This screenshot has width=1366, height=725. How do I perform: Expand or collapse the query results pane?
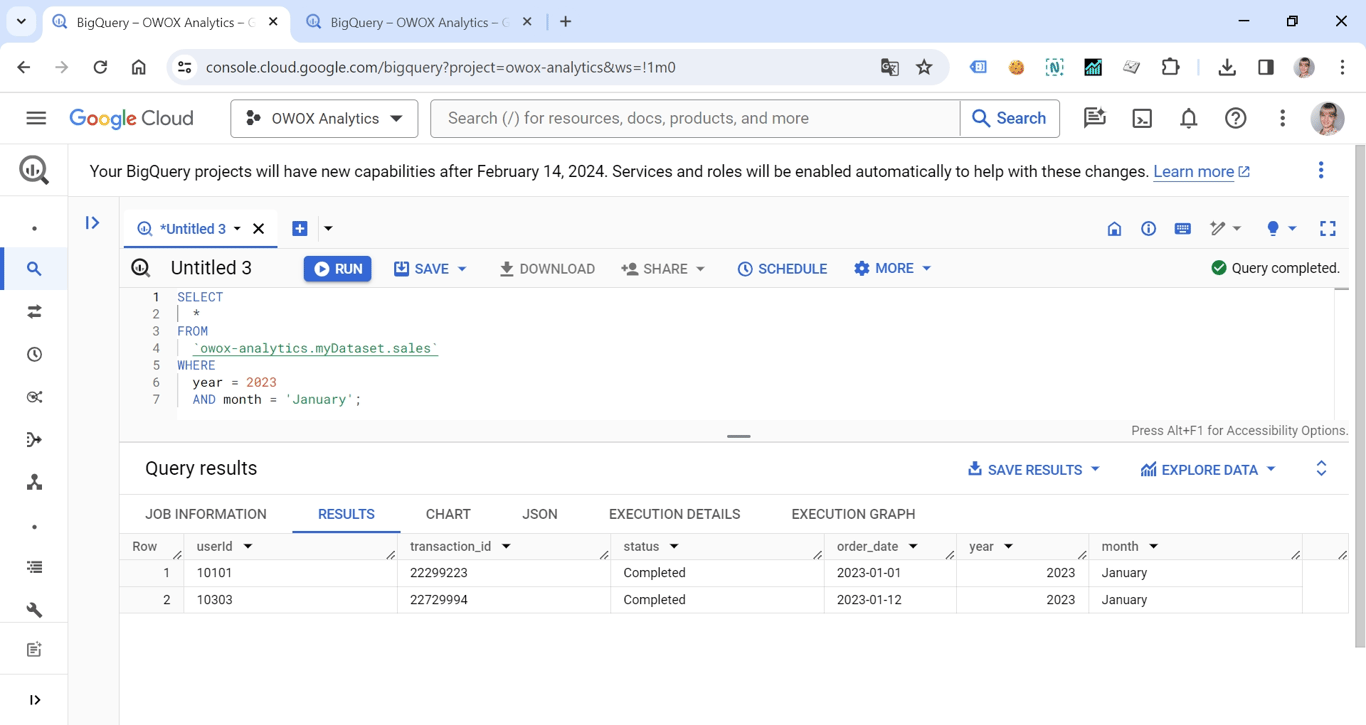[x=1321, y=468]
